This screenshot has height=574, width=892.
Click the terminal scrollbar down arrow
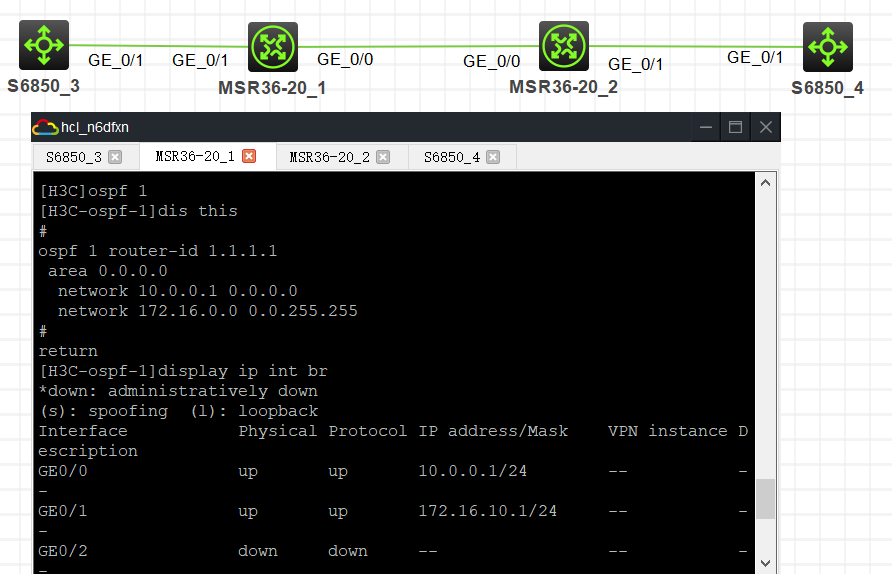(x=766, y=563)
